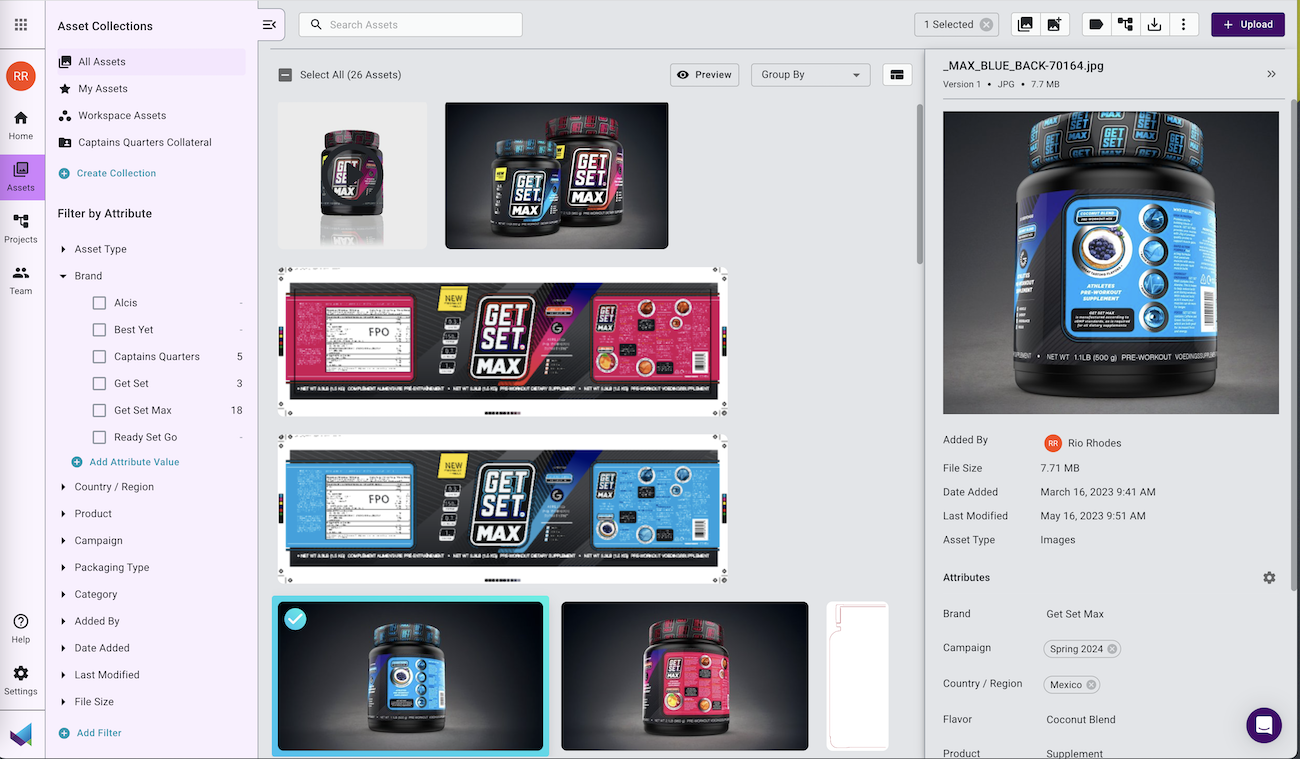Click the add to project workflow icon
The height and width of the screenshot is (759, 1300).
tap(1125, 25)
